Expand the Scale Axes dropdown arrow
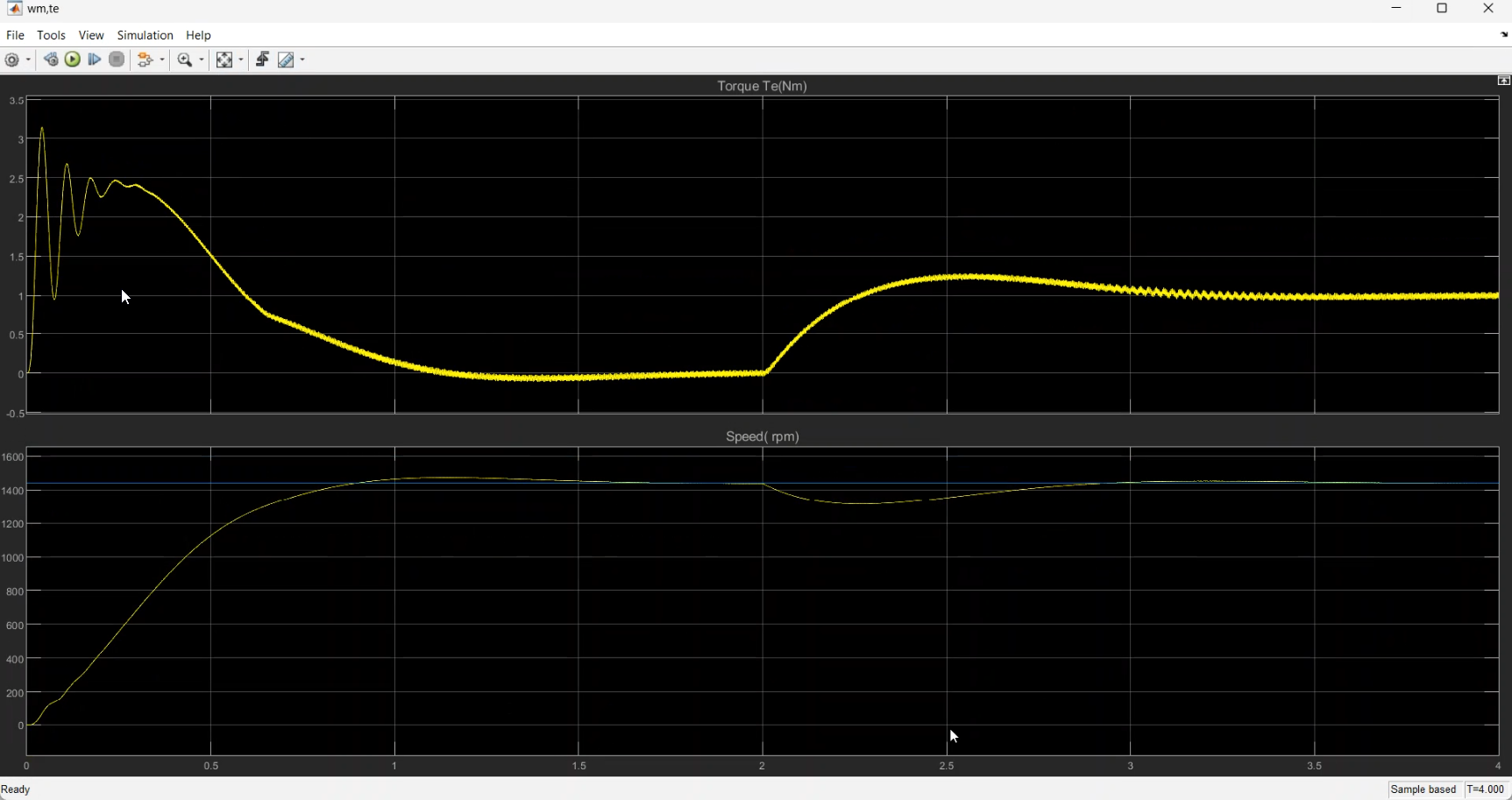Image resolution: width=1512 pixels, height=800 pixels. click(241, 60)
